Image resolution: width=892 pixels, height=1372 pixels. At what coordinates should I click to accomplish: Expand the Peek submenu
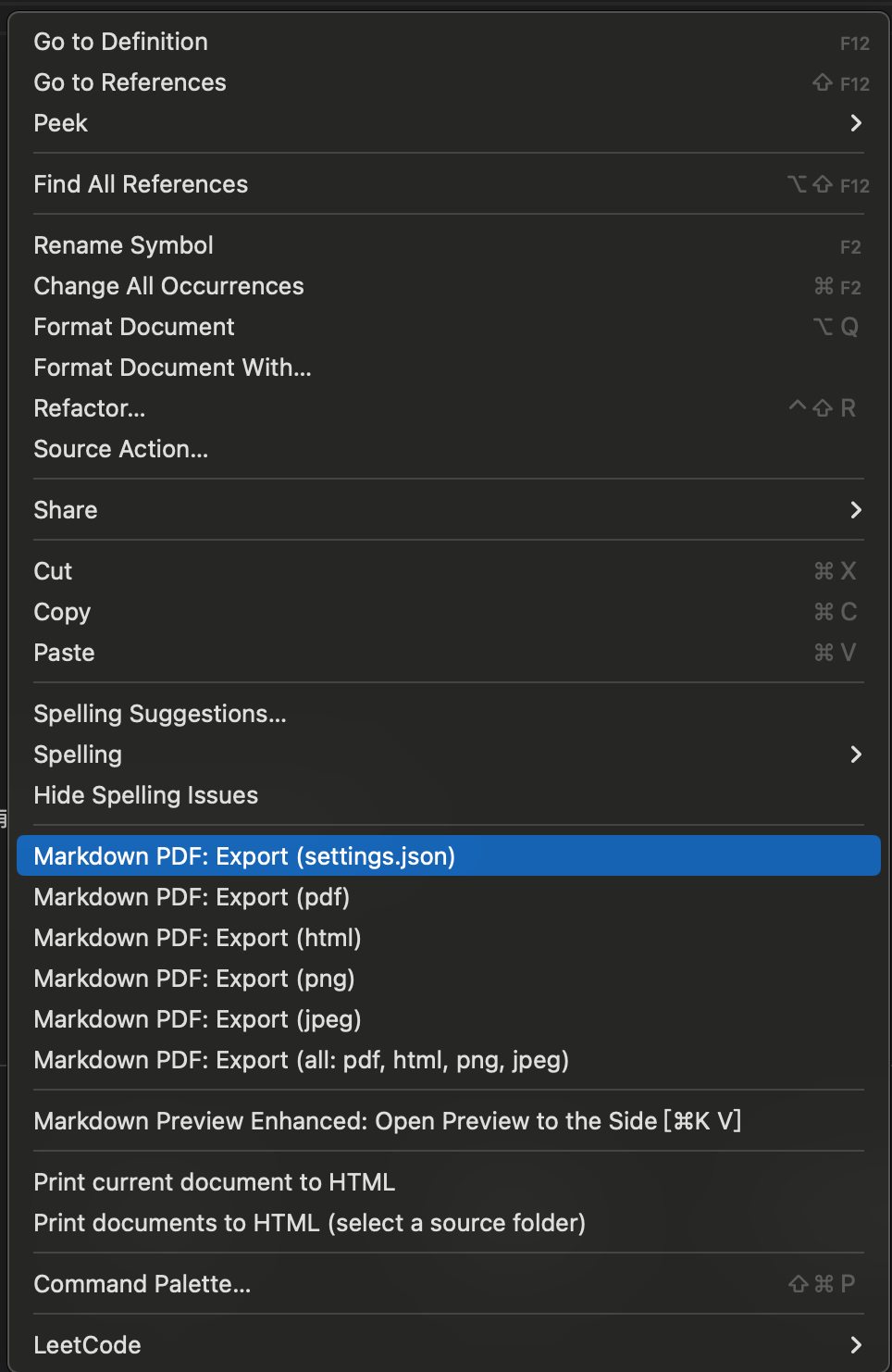click(61, 123)
